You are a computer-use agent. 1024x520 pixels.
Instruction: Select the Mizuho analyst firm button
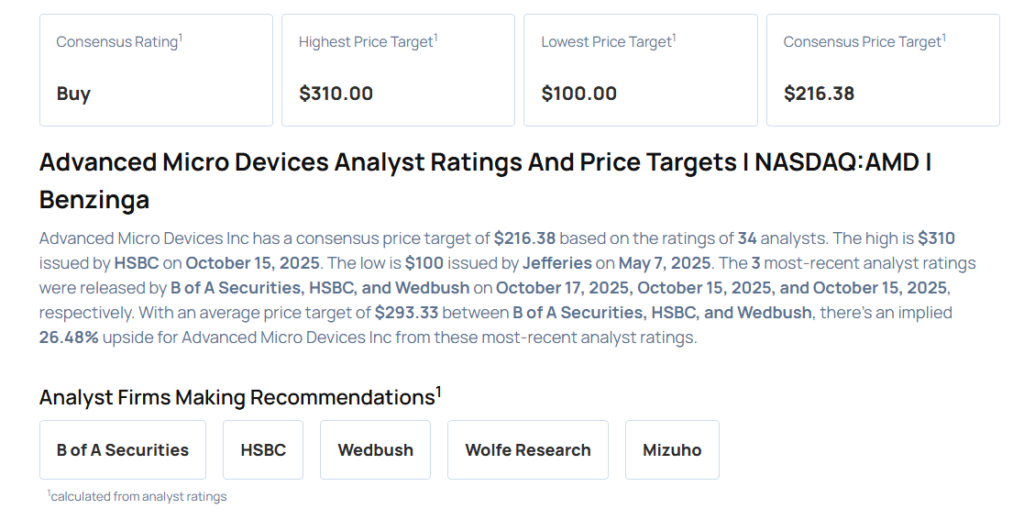click(672, 450)
